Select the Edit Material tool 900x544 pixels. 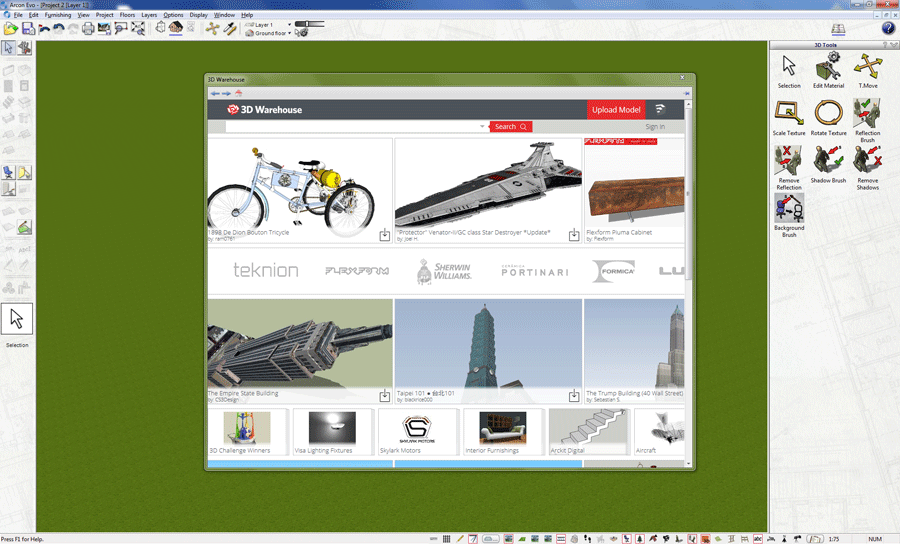(x=828, y=70)
